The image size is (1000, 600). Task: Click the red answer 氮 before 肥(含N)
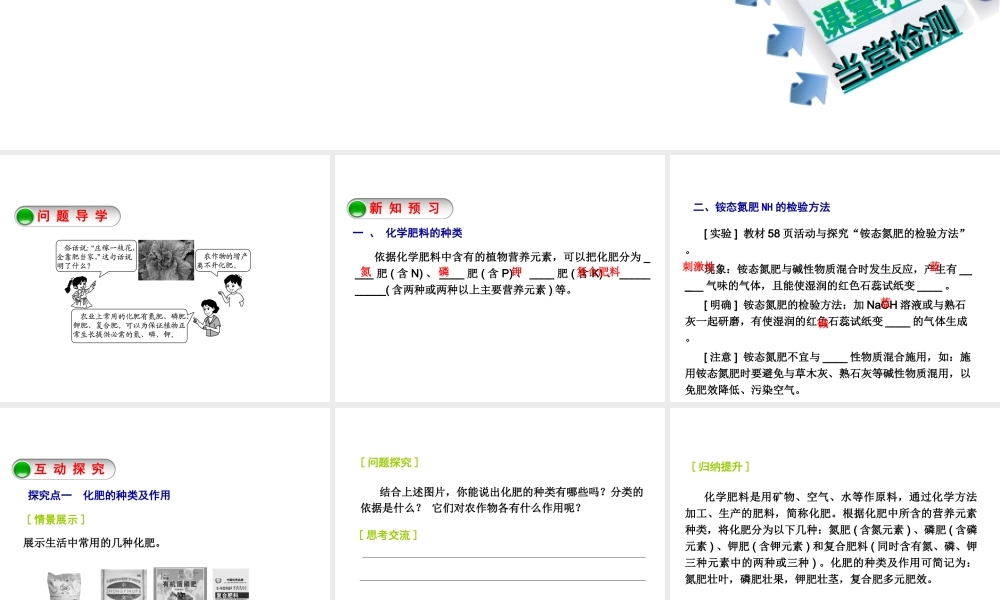pyautogui.click(x=365, y=272)
